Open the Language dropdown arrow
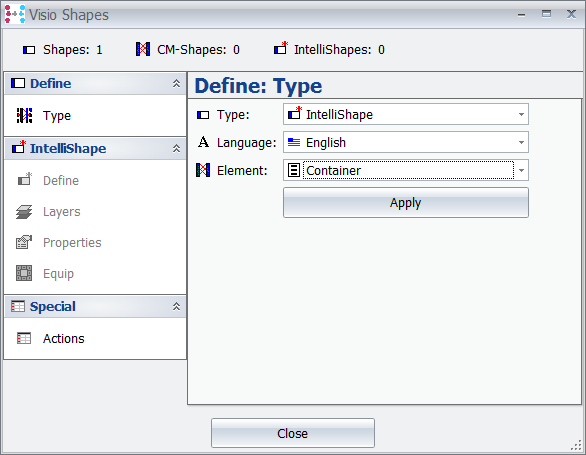 521,142
